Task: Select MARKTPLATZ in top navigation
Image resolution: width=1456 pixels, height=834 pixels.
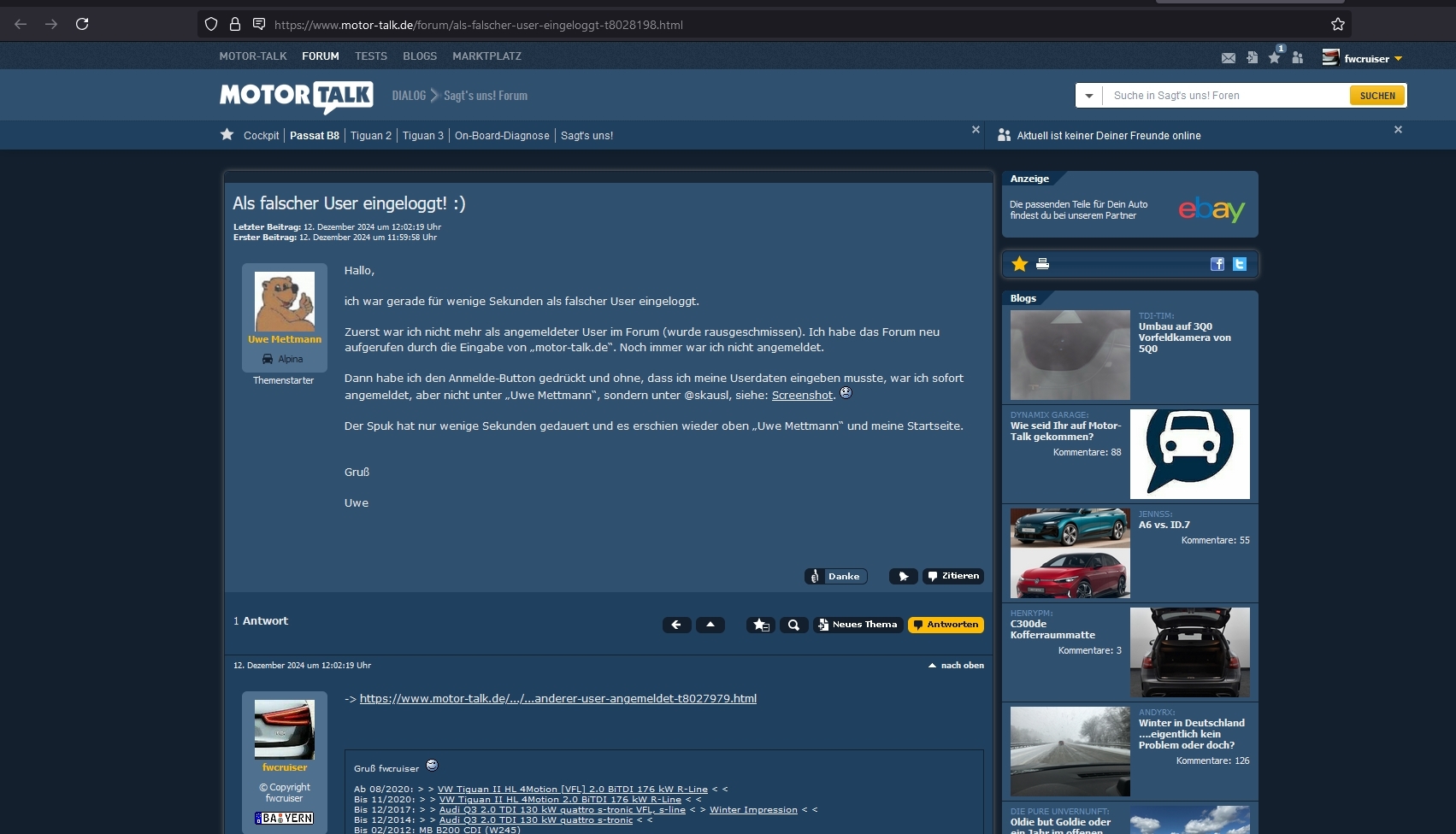Action: 486,56
